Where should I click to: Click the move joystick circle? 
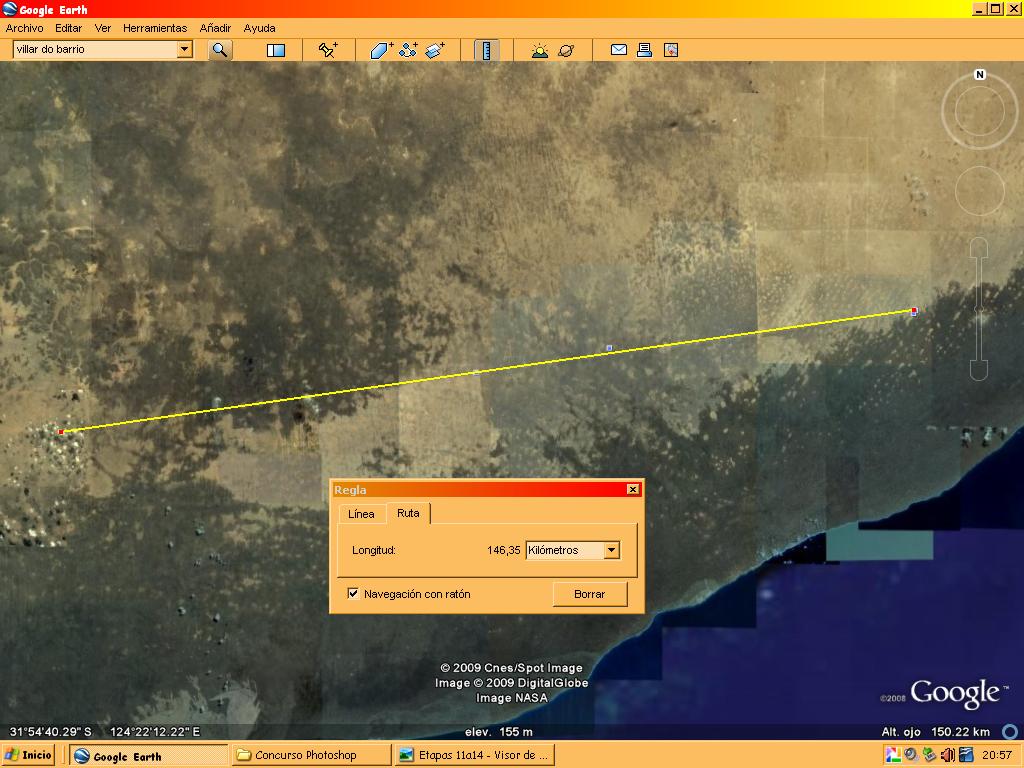[980, 191]
